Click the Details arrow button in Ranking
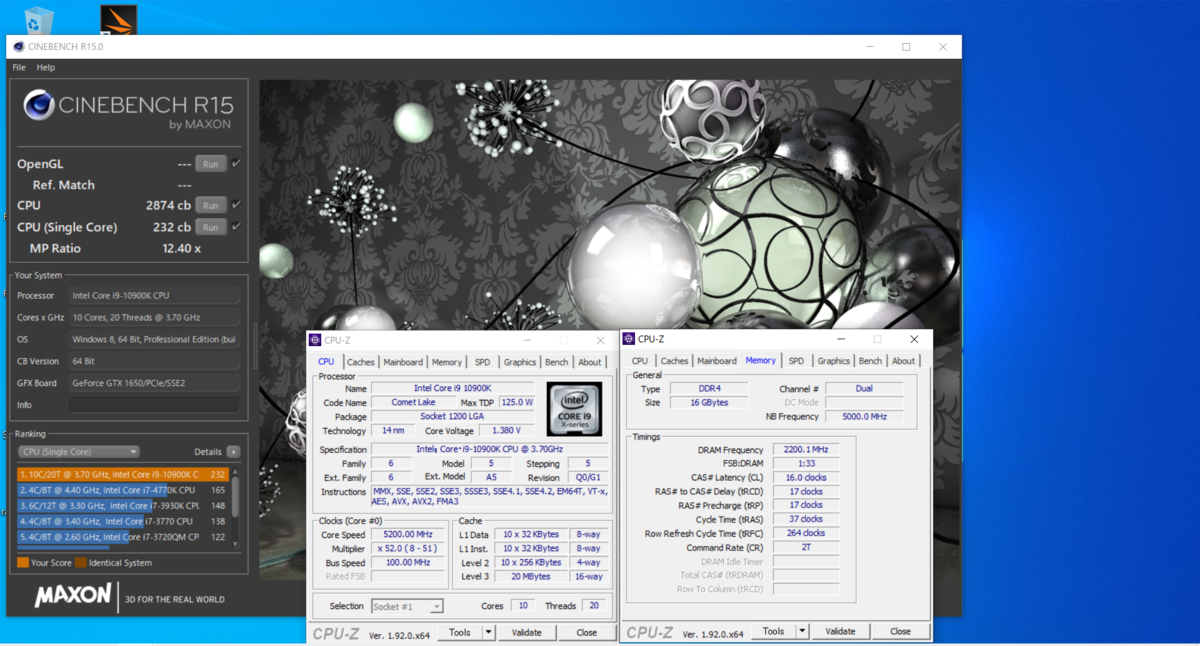The height and width of the screenshot is (646, 1200). [233, 452]
